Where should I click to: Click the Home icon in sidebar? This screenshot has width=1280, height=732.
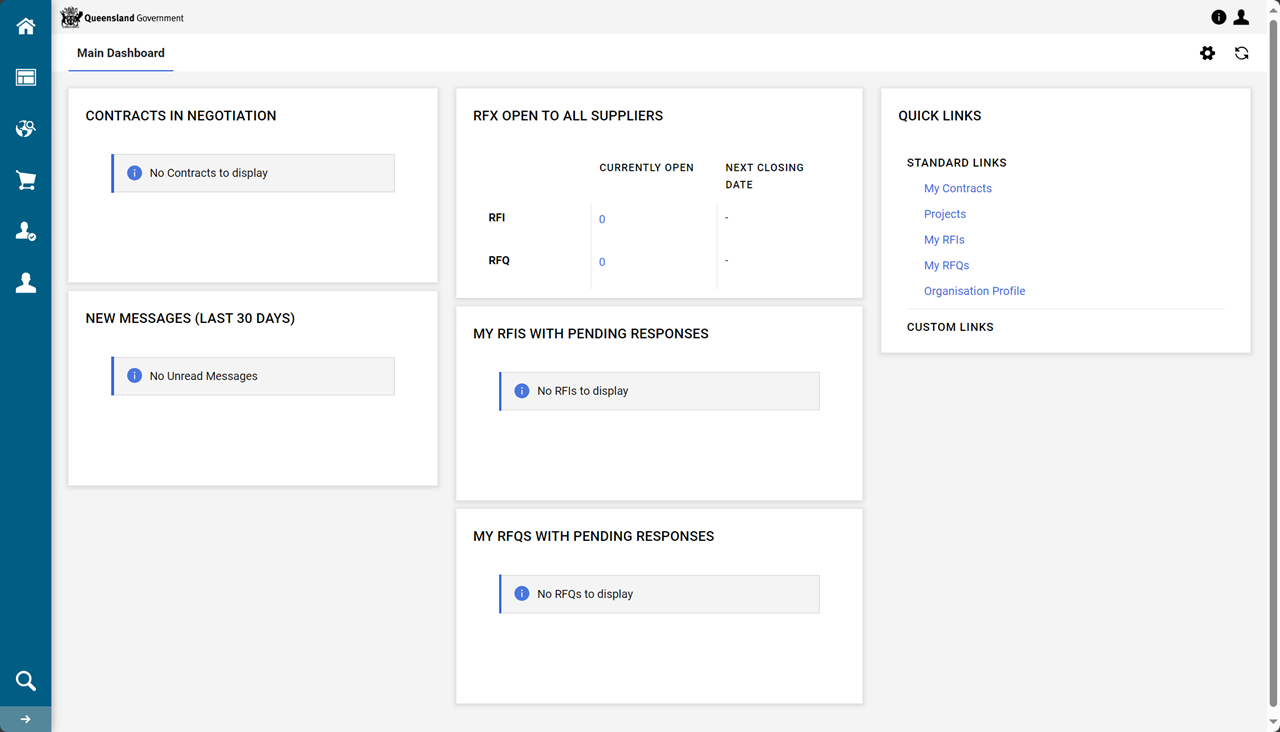coord(26,27)
